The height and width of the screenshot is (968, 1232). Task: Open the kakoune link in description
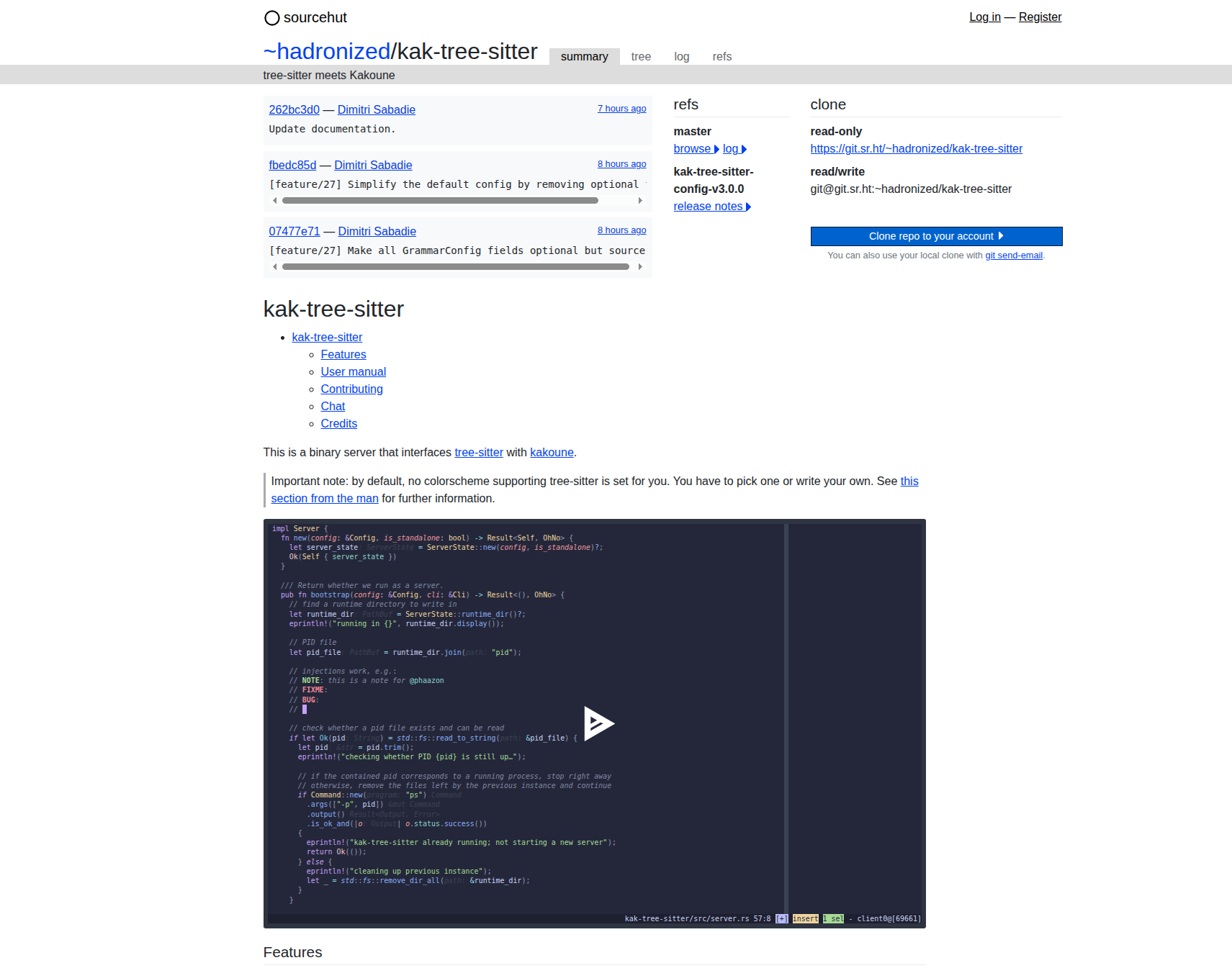(x=552, y=453)
